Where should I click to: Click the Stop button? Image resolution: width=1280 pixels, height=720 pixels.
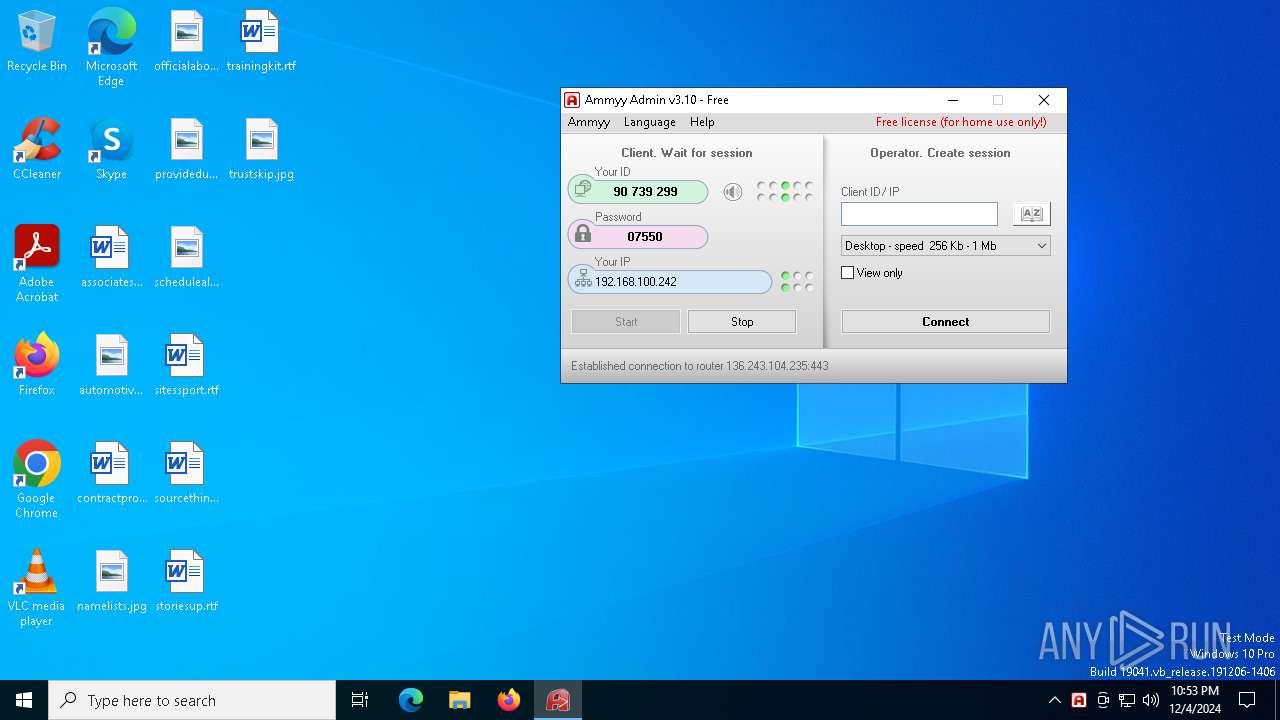(x=742, y=321)
